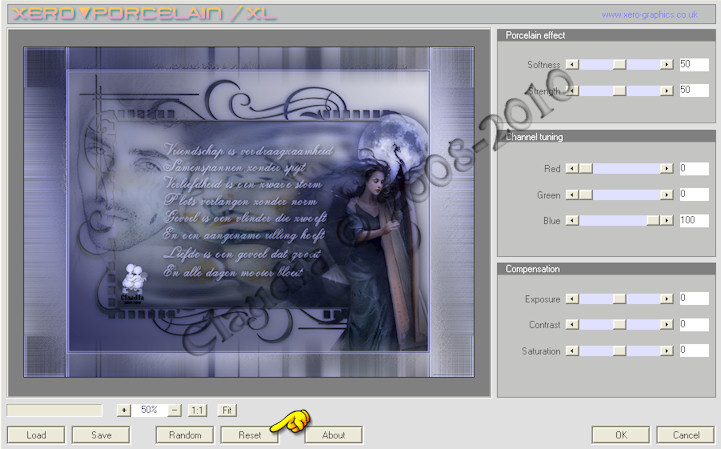Click the Green slider left arrow
This screenshot has width=721, height=449.
click(572, 195)
